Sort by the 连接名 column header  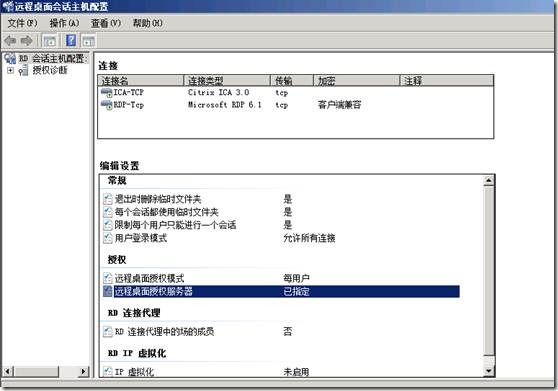click(141, 81)
